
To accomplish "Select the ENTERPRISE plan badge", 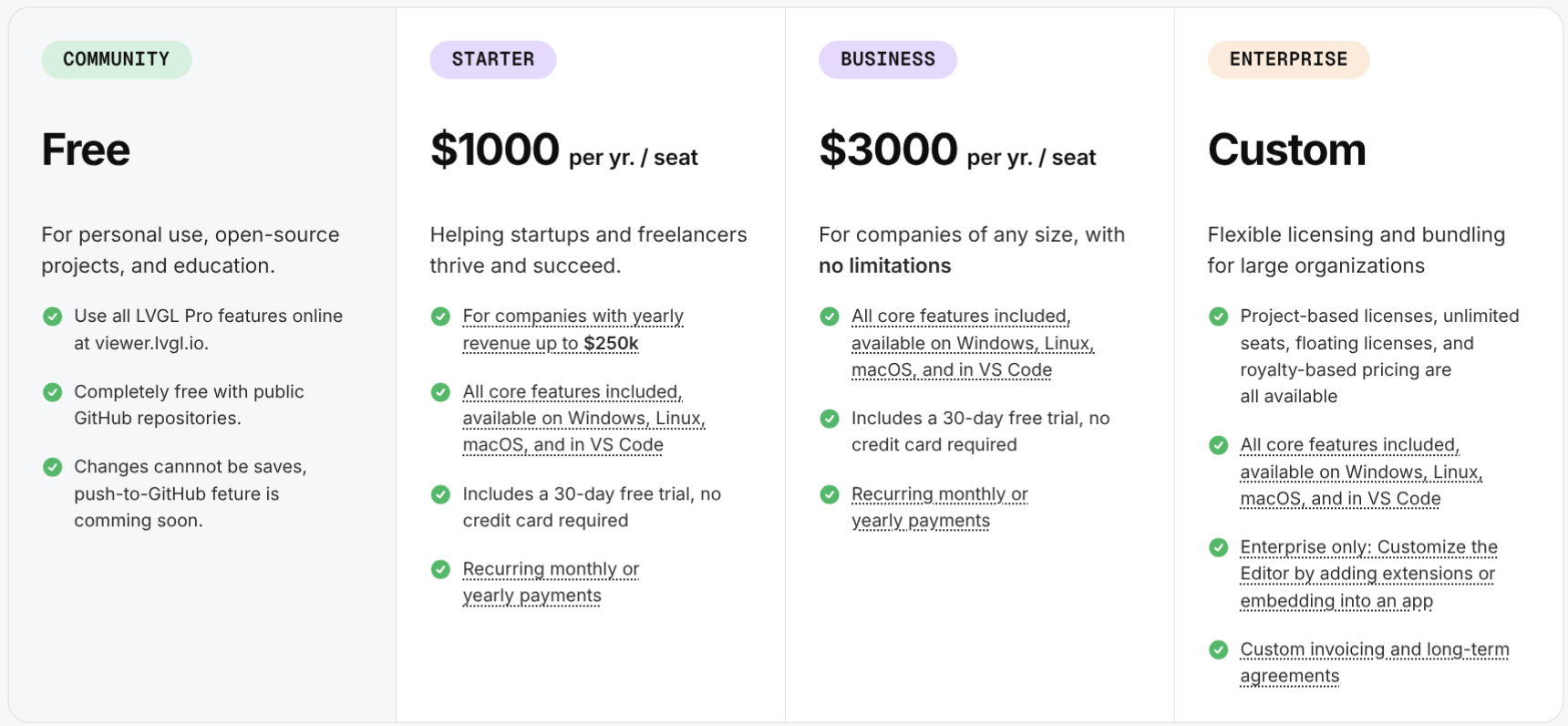I will pos(1287,59).
